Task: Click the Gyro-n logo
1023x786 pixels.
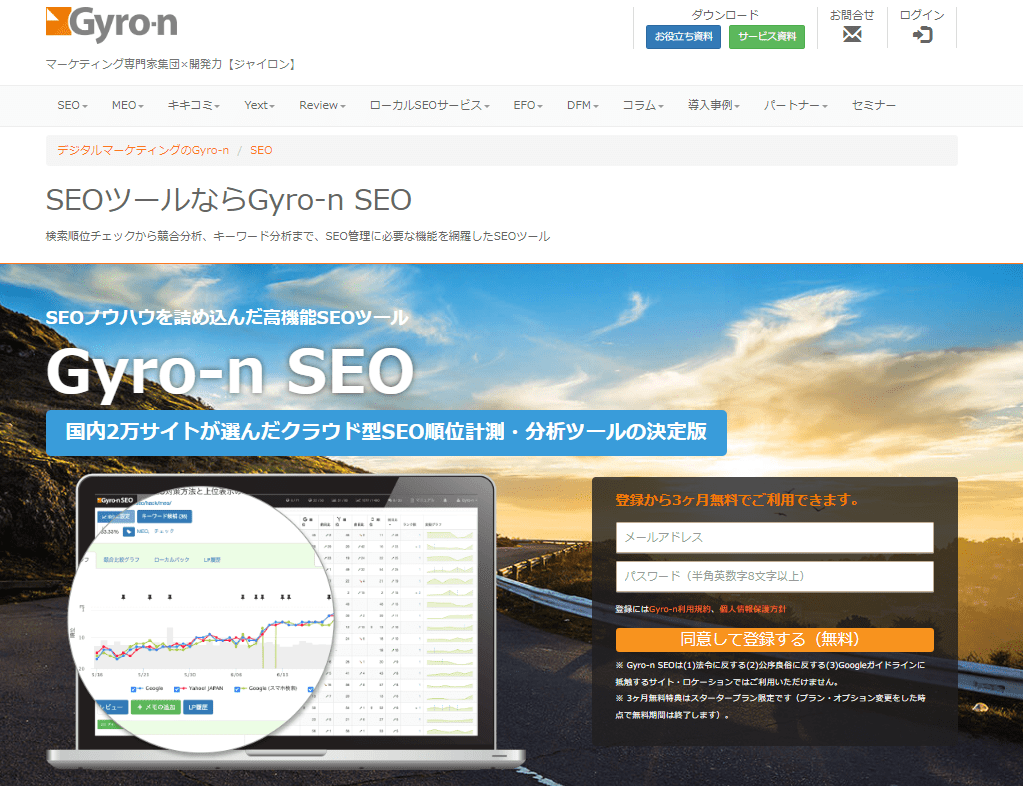Action: [x=112, y=24]
